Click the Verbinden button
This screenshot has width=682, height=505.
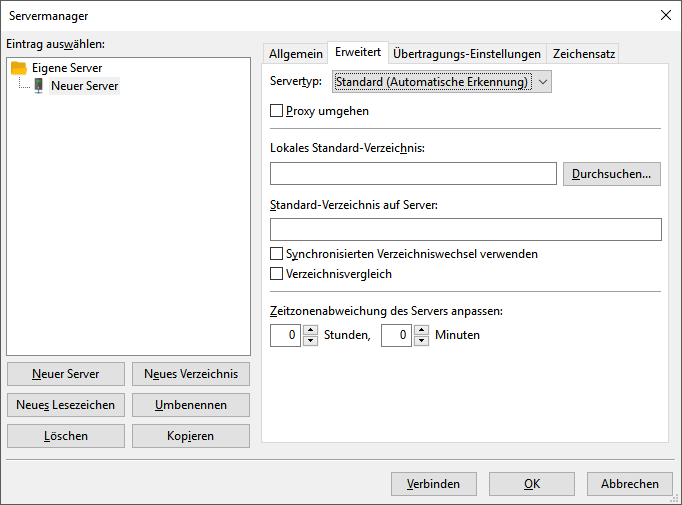434,484
